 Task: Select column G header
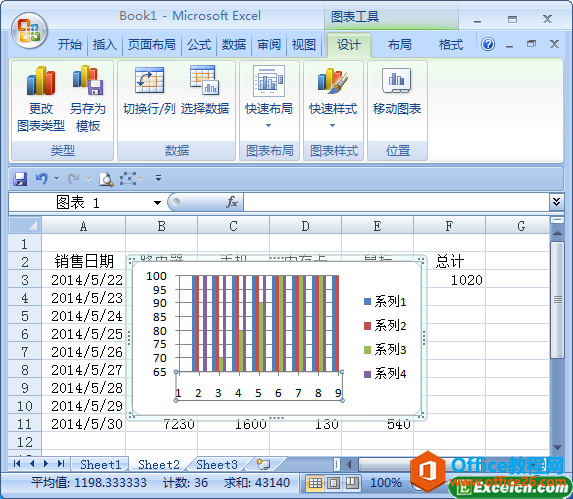coord(521,226)
